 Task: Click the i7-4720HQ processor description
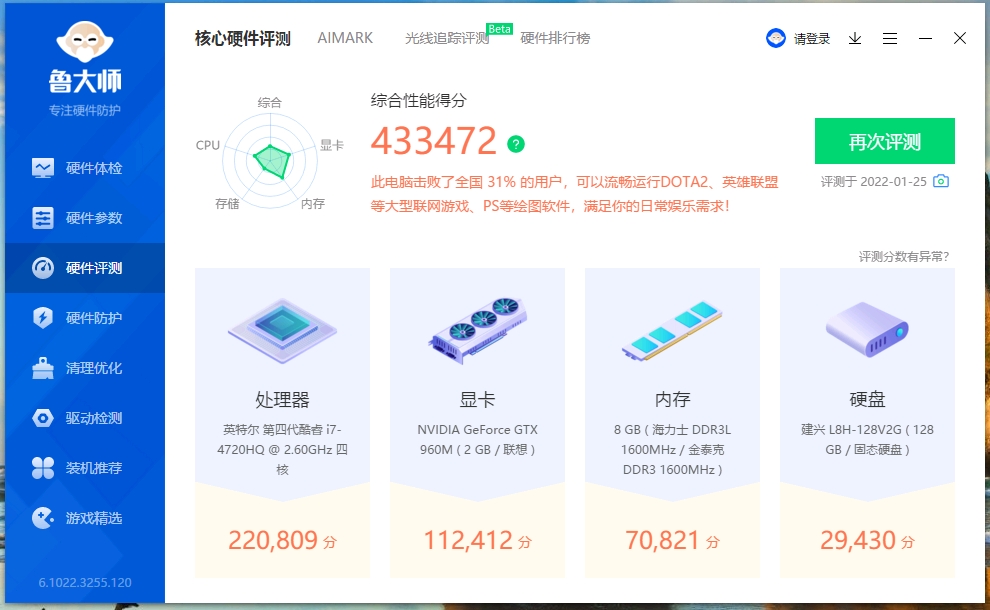[x=282, y=450]
